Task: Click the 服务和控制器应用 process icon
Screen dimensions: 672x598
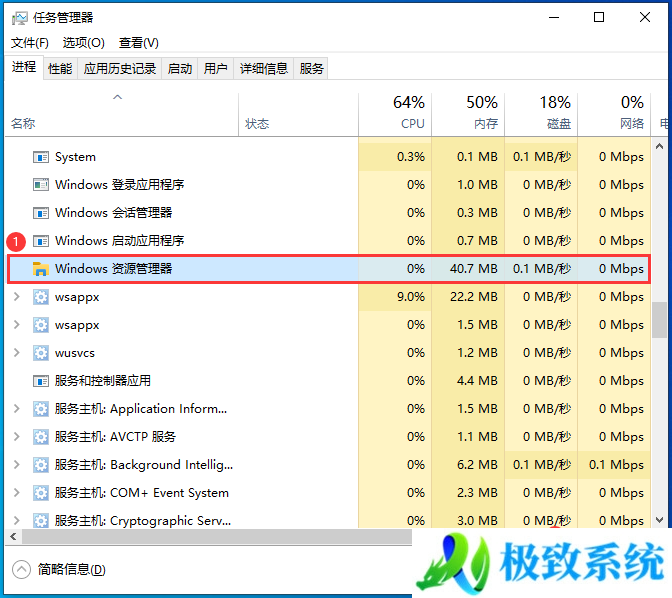Action: click(x=41, y=381)
